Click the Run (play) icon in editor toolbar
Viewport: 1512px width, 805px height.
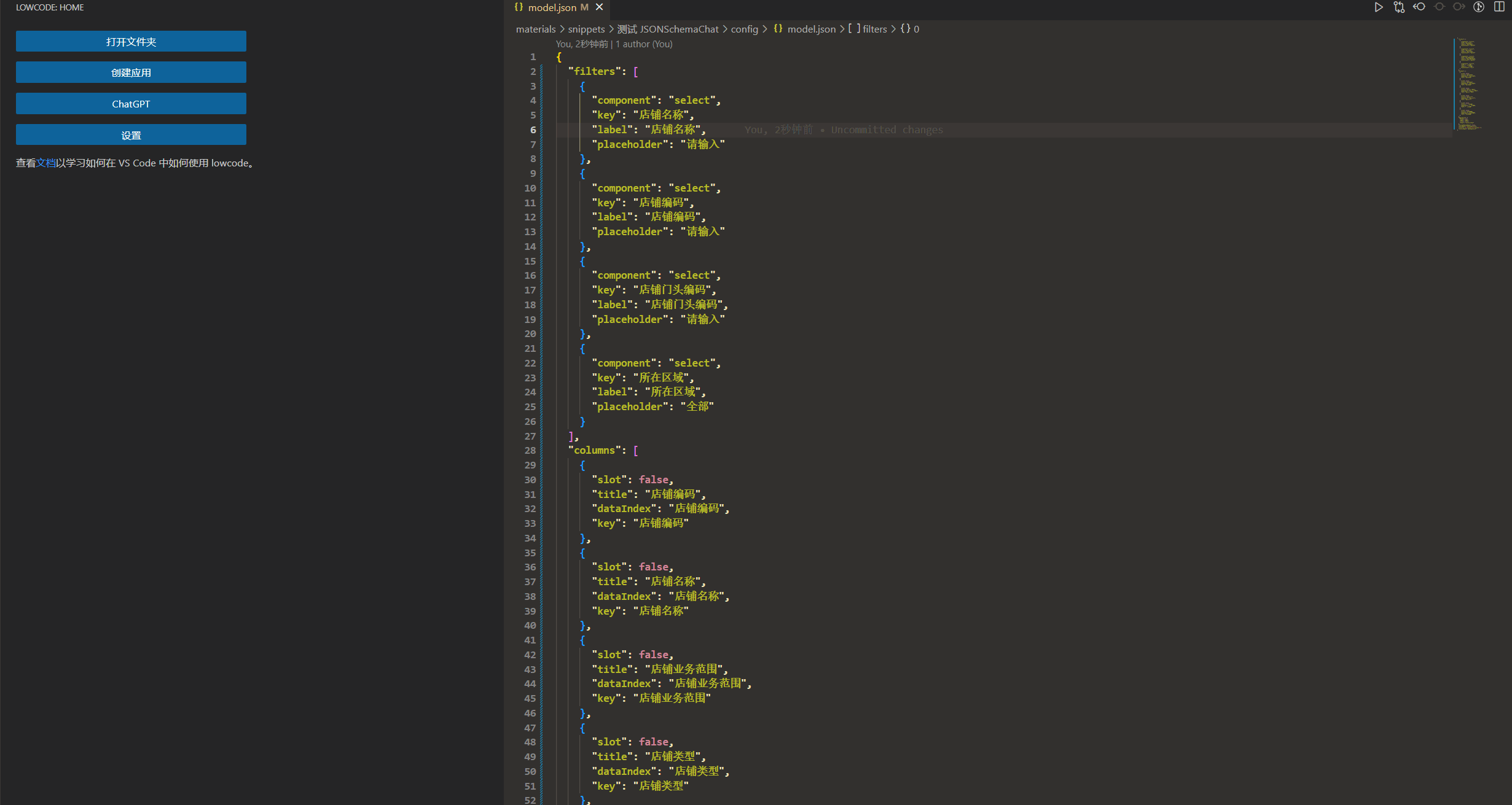1378,7
